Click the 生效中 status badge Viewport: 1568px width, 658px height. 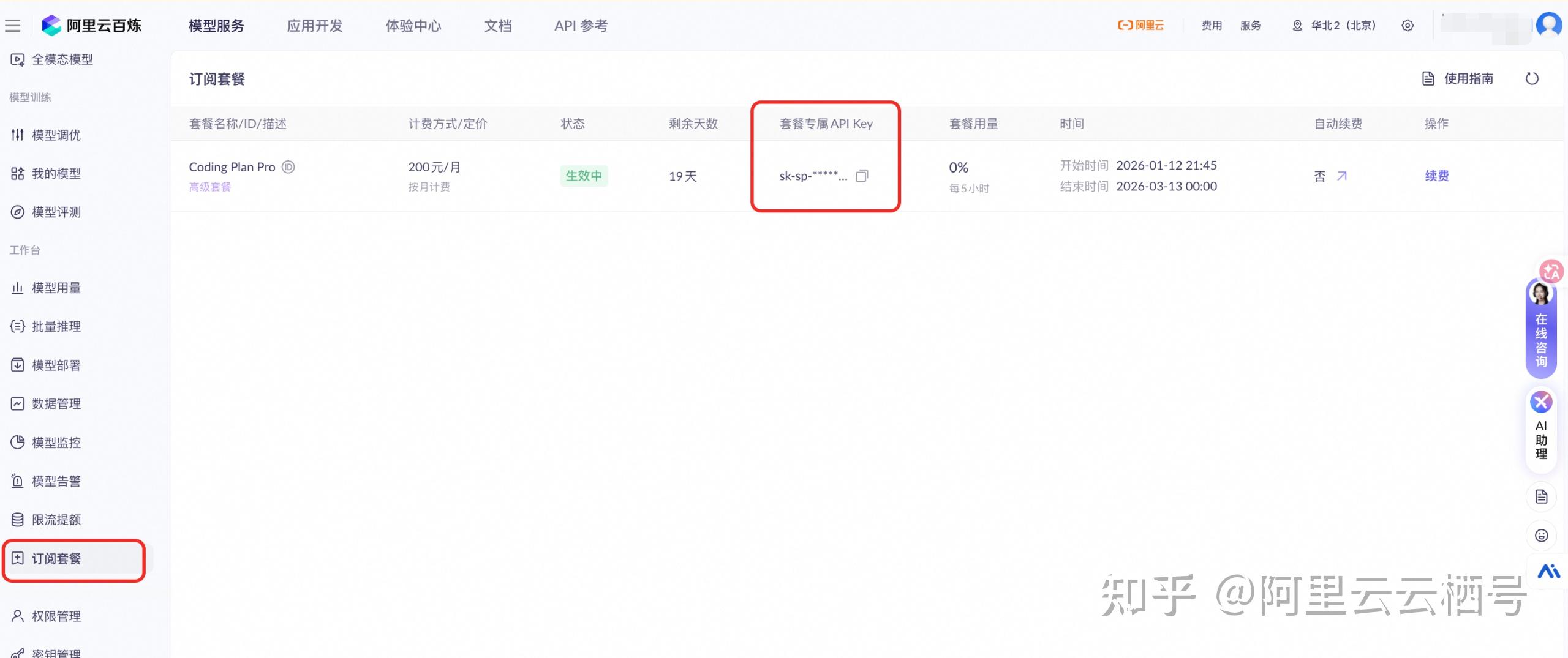click(x=584, y=176)
